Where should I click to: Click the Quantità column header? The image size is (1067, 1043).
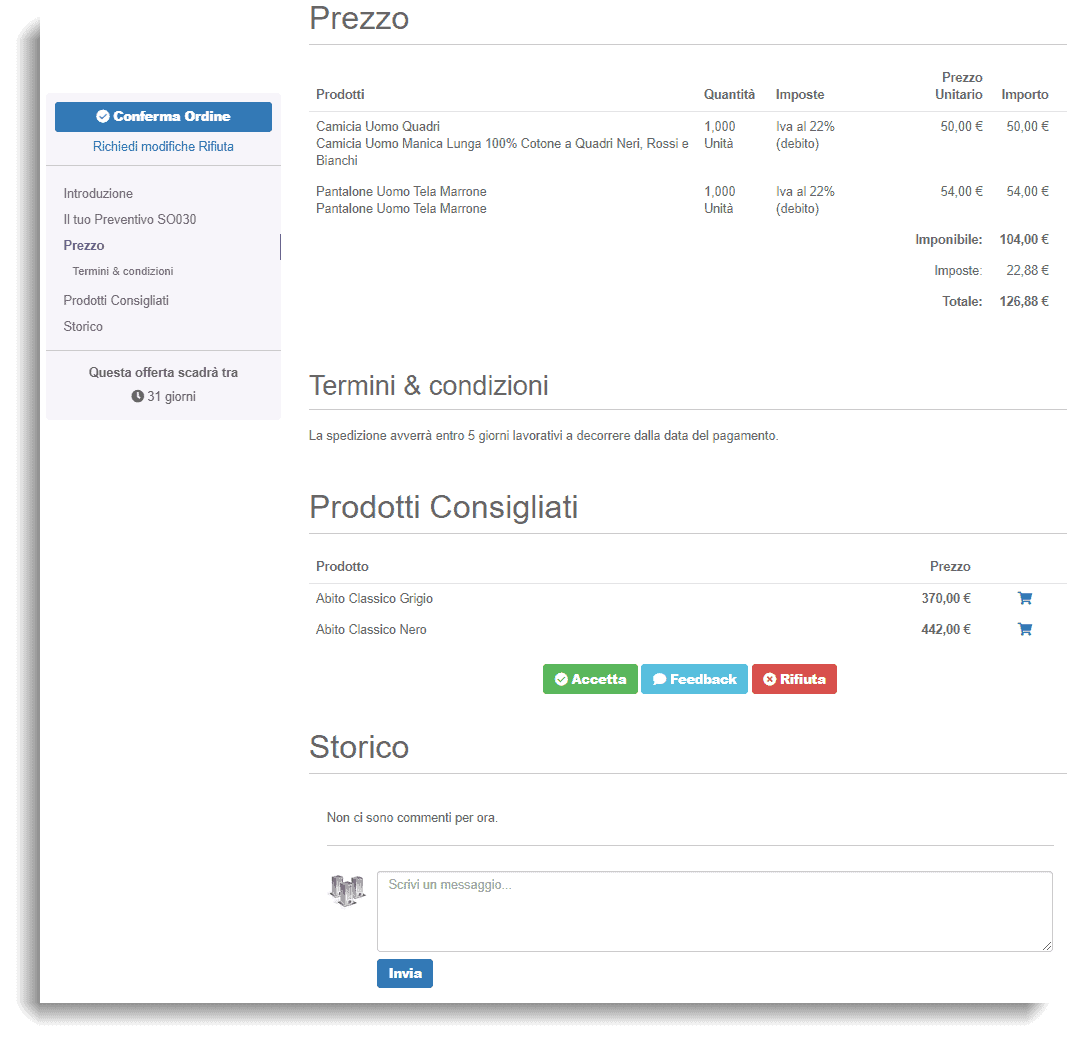click(729, 95)
